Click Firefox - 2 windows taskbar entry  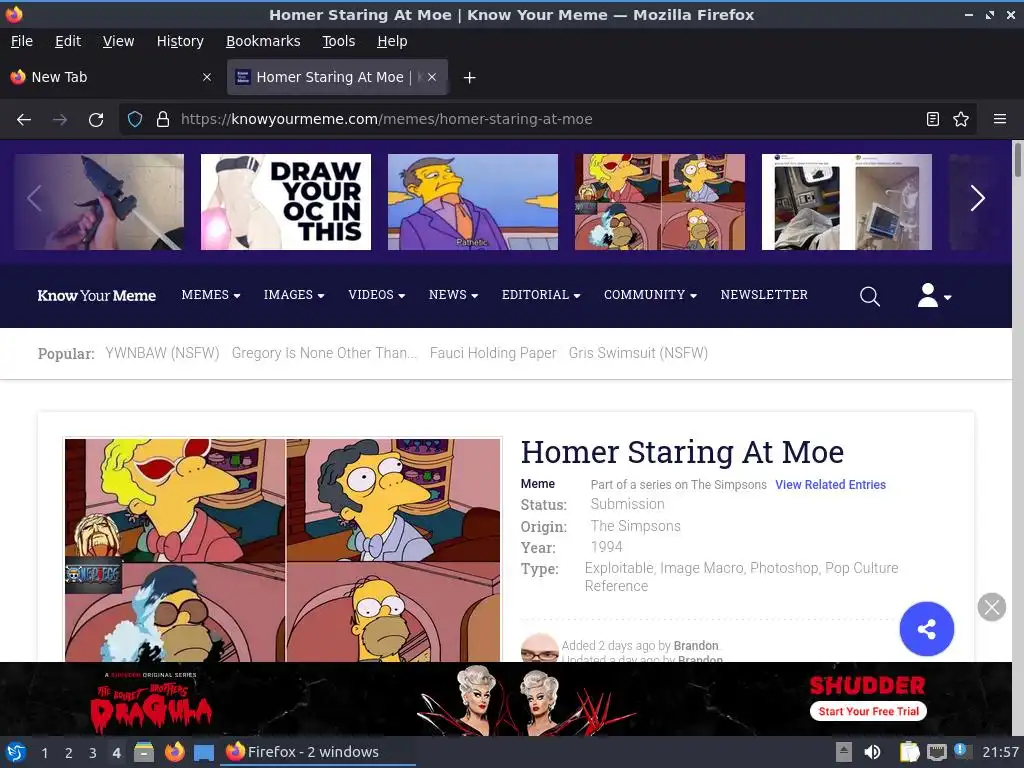click(x=319, y=752)
